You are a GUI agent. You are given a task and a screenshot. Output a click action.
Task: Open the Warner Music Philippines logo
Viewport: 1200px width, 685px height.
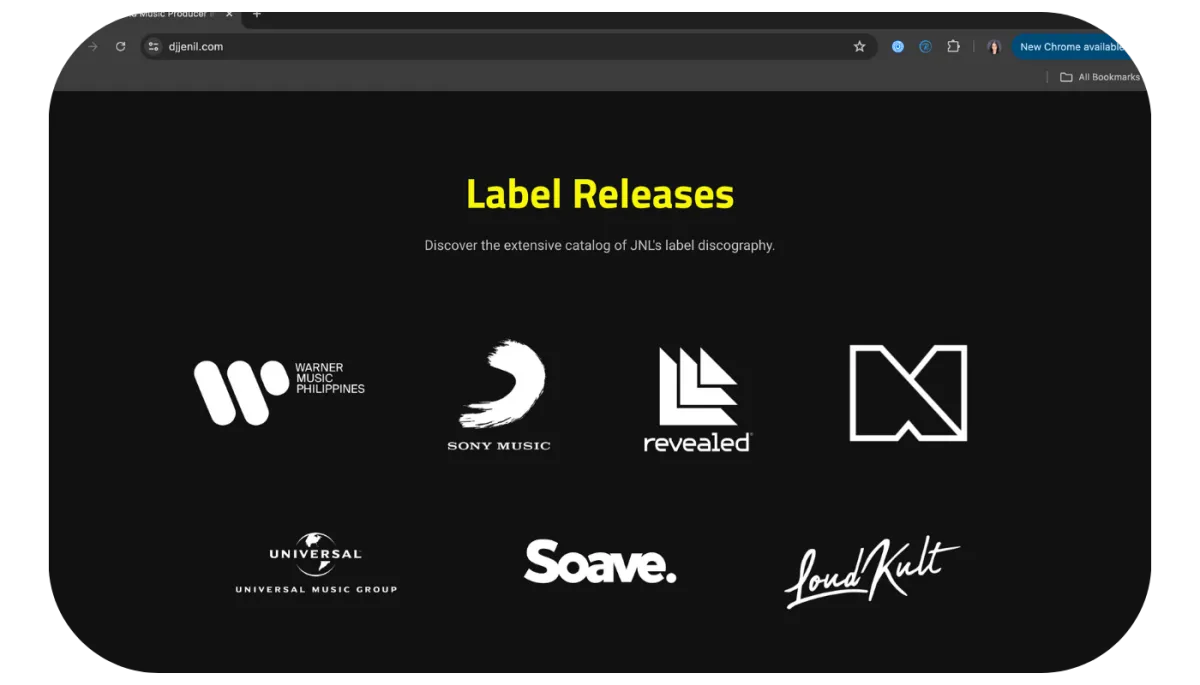click(280, 392)
